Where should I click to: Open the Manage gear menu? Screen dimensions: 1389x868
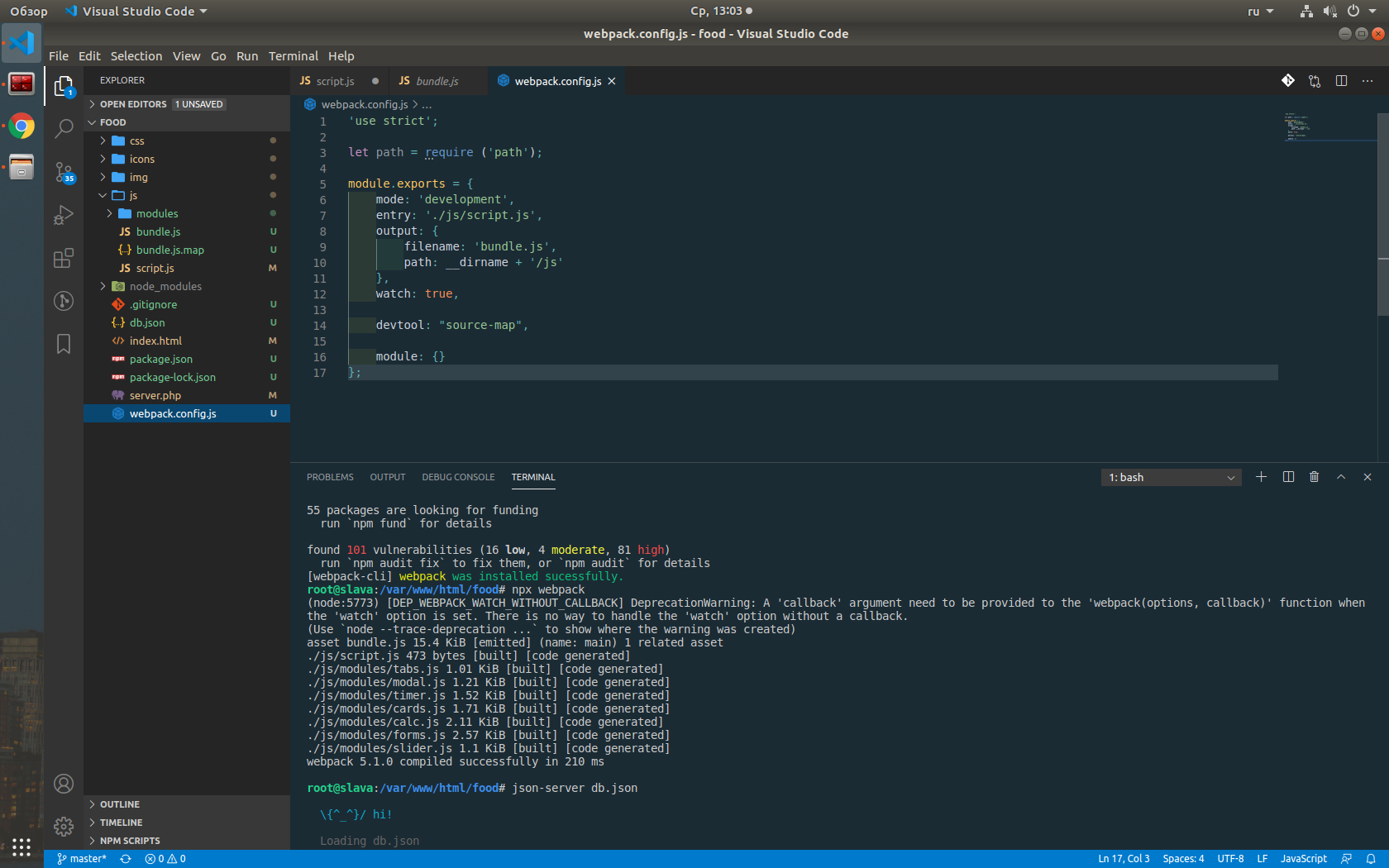pos(64,827)
